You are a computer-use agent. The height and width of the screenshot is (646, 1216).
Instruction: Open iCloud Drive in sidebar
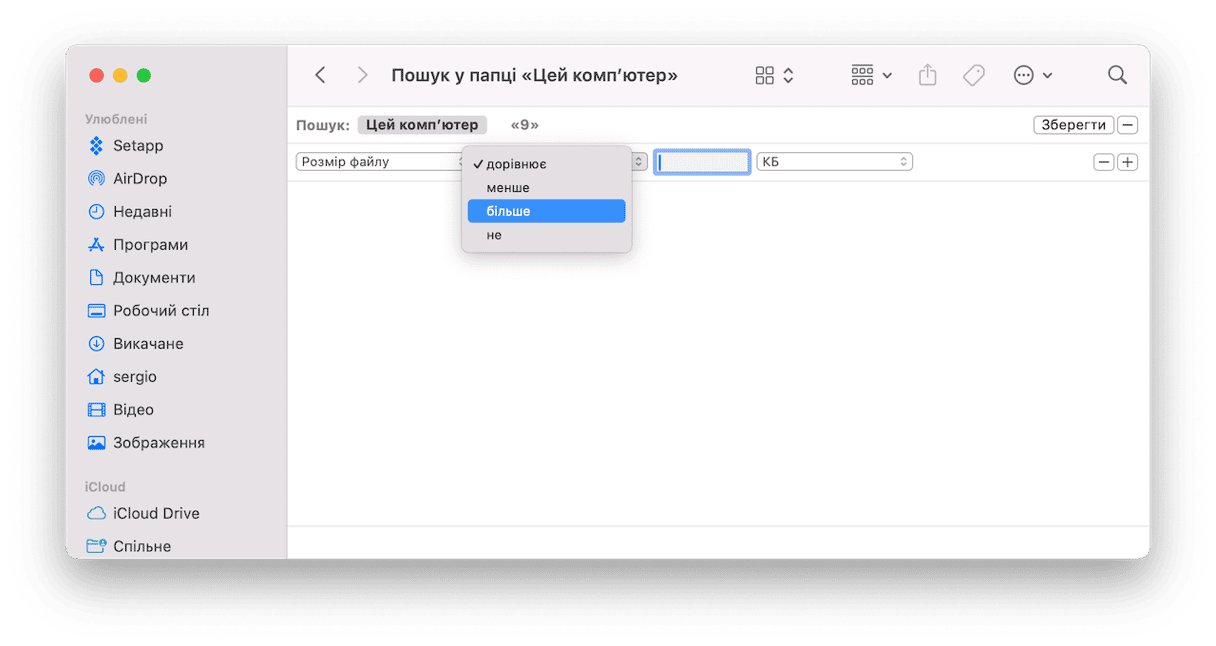[x=155, y=513]
